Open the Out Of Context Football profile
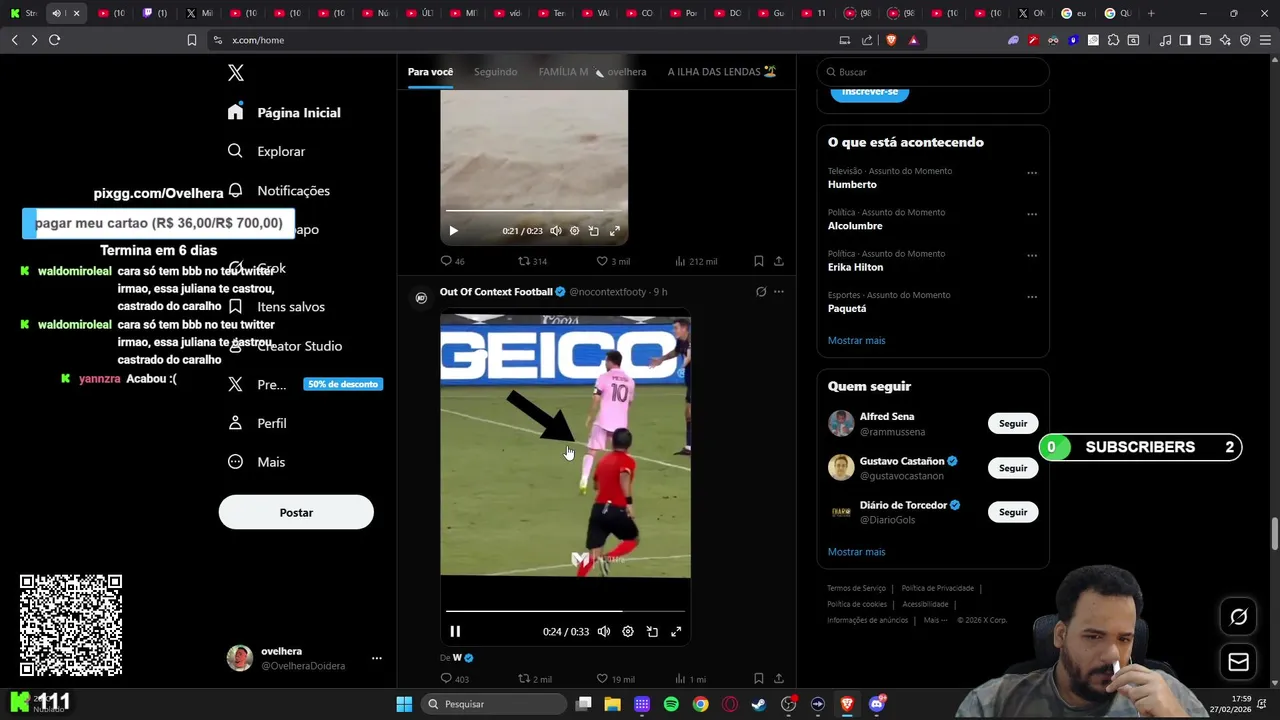This screenshot has height=720, width=1280. pos(496,292)
